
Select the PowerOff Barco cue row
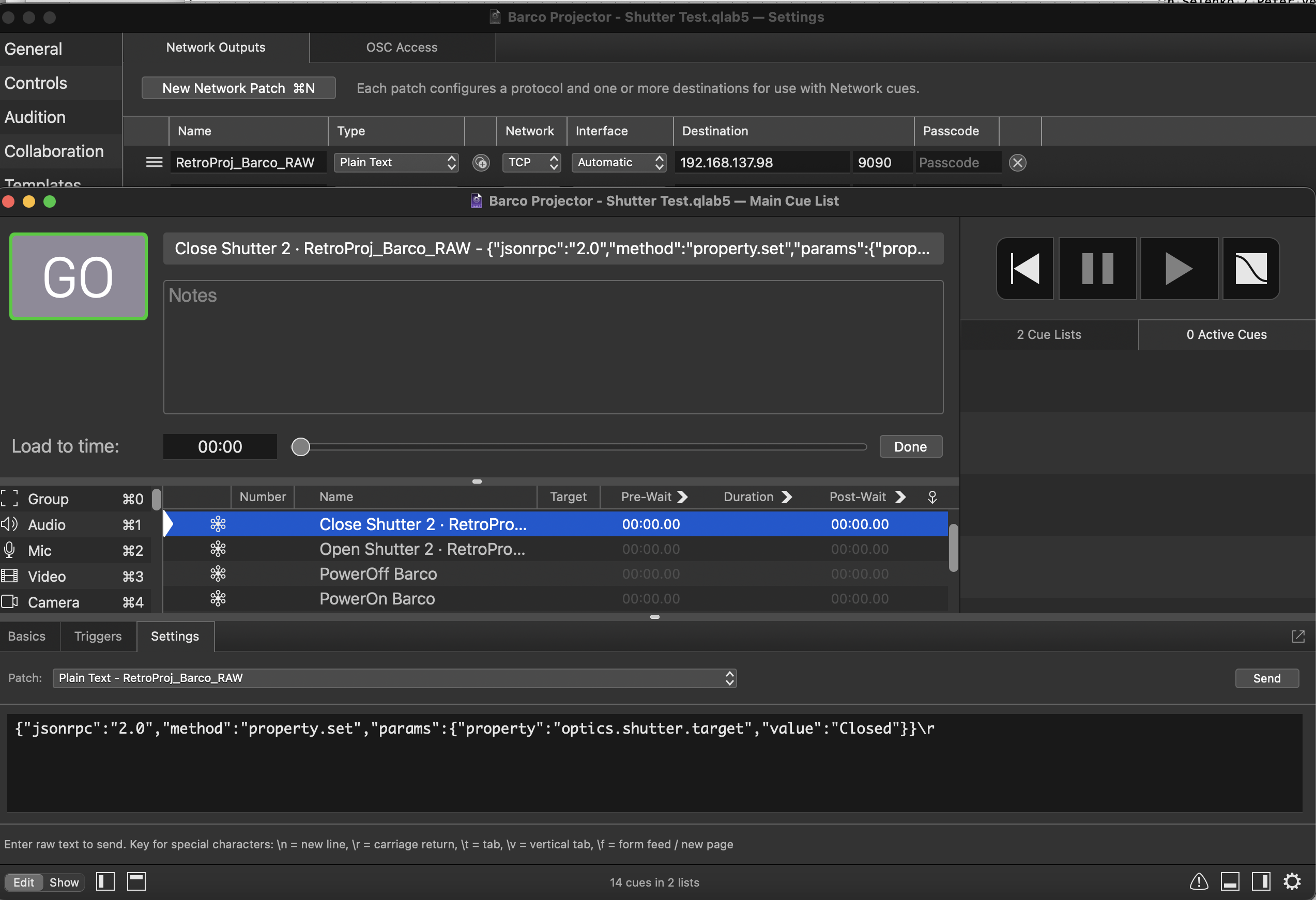coord(556,574)
